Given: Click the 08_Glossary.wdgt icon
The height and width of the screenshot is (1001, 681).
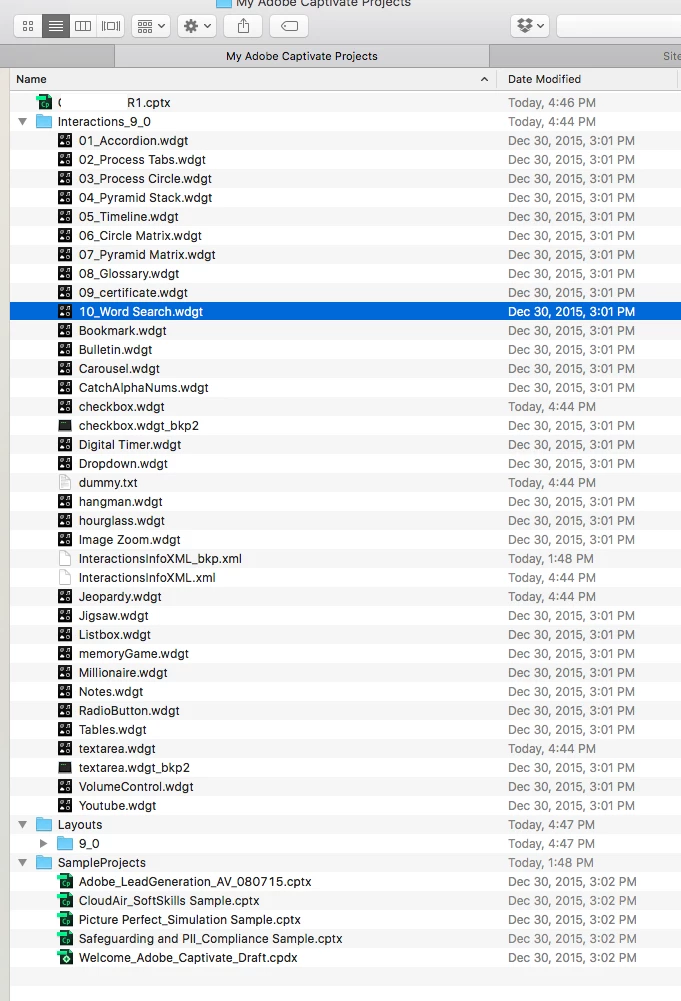Looking at the screenshot, I should pos(65,273).
